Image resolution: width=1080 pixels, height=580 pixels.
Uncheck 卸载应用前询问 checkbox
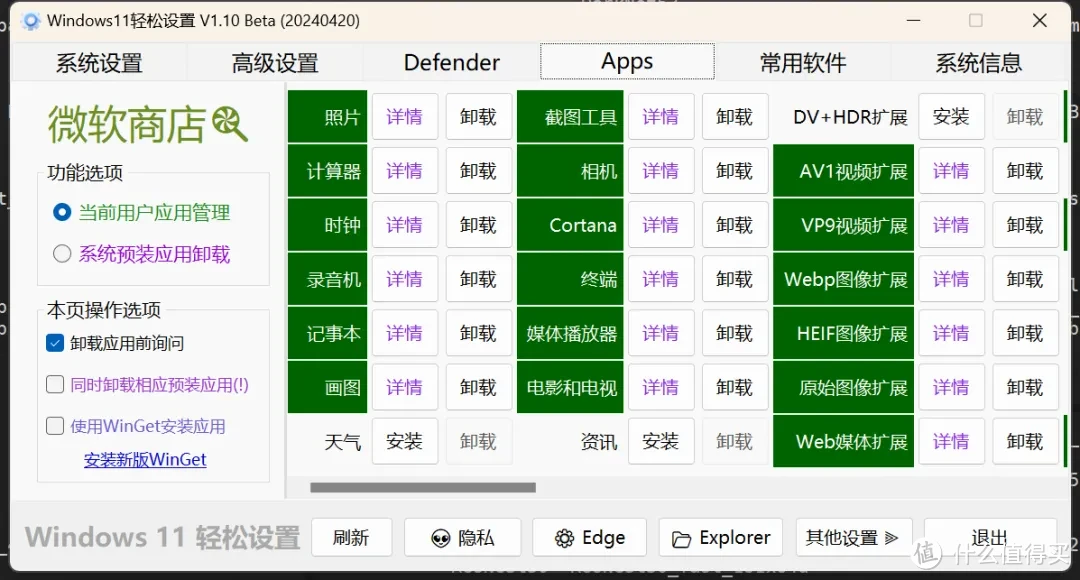55,343
